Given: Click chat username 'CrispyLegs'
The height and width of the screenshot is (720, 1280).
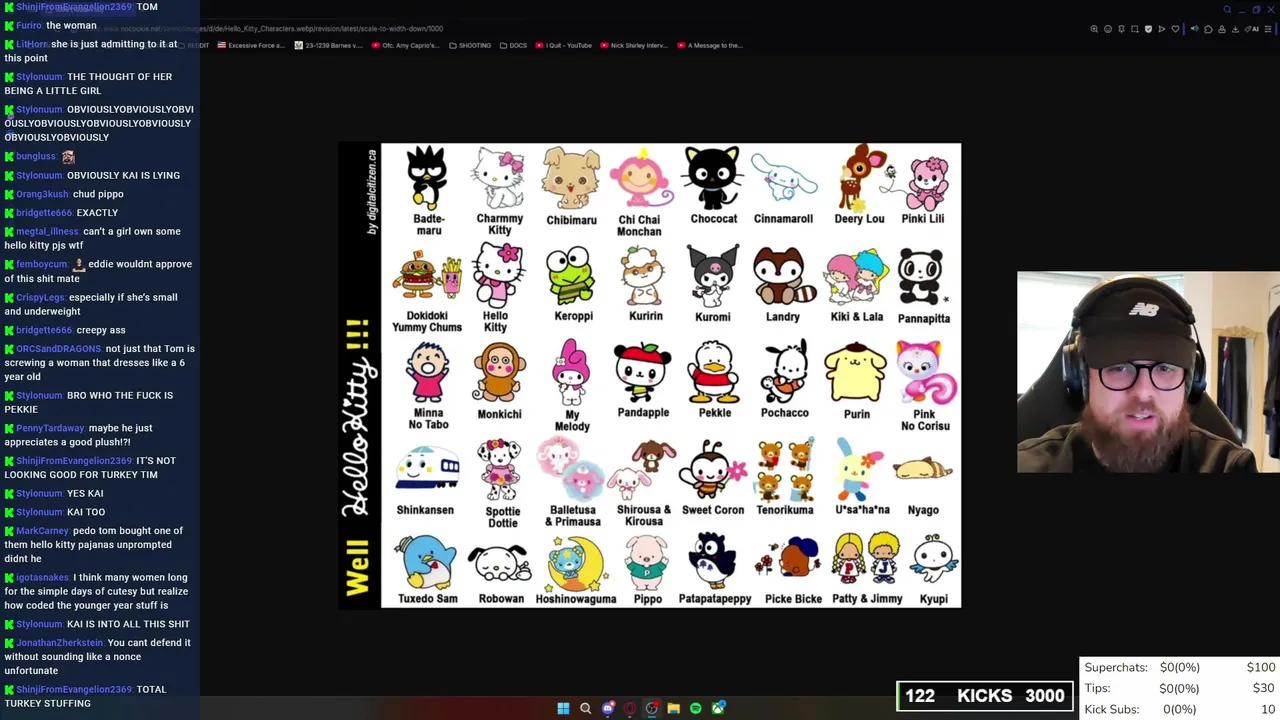Looking at the screenshot, I should pos(40,297).
